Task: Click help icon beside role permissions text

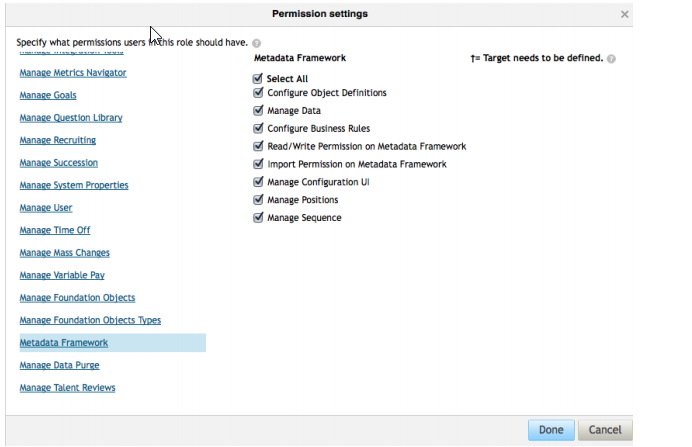Action: (x=256, y=43)
